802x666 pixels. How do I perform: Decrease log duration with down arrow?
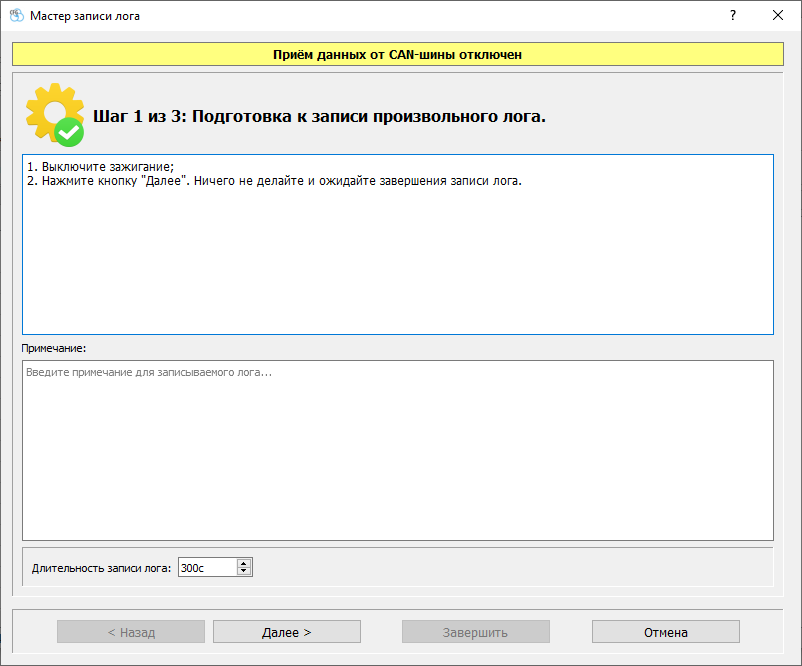244,571
